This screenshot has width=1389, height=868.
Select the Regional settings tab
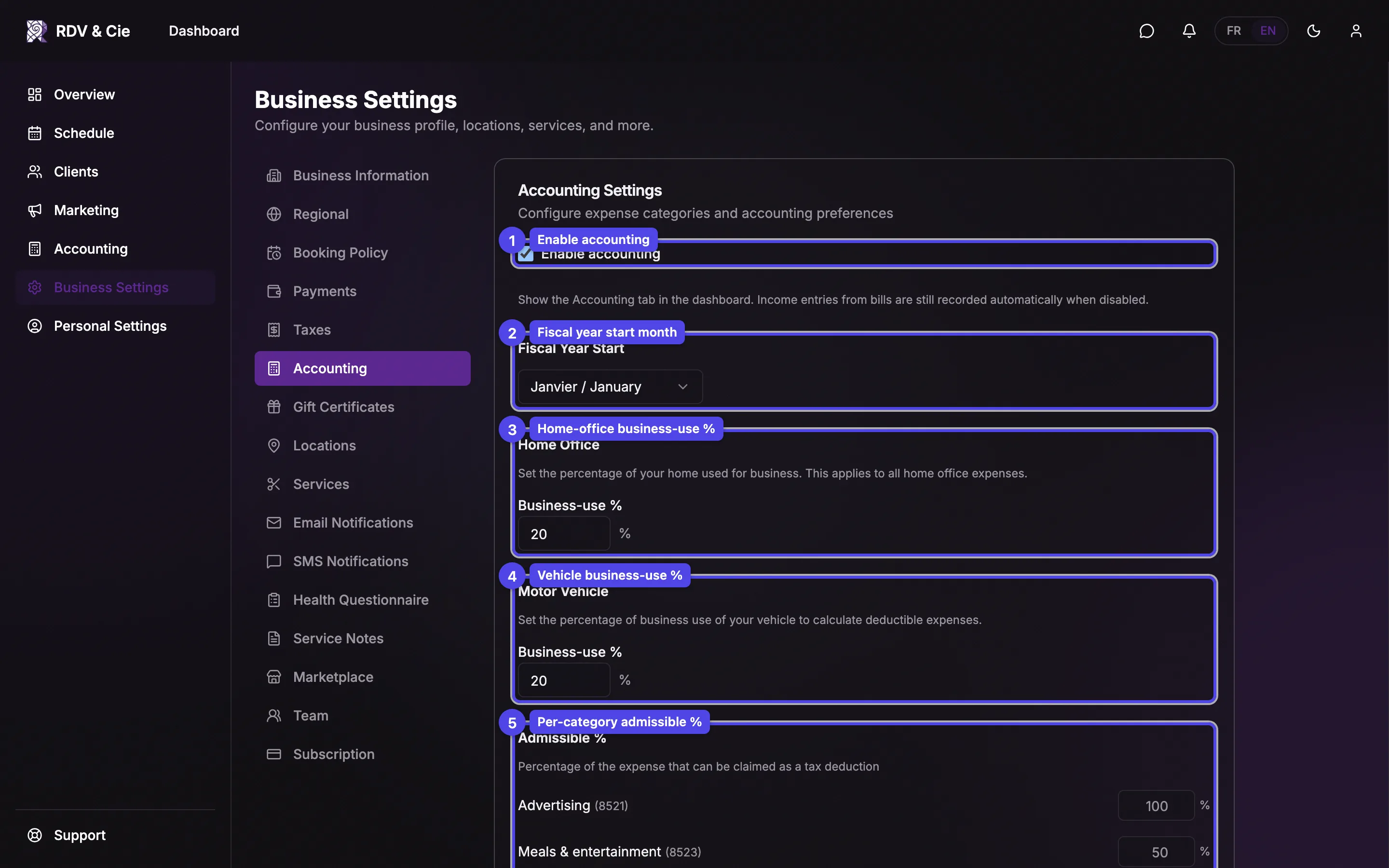coord(362,214)
